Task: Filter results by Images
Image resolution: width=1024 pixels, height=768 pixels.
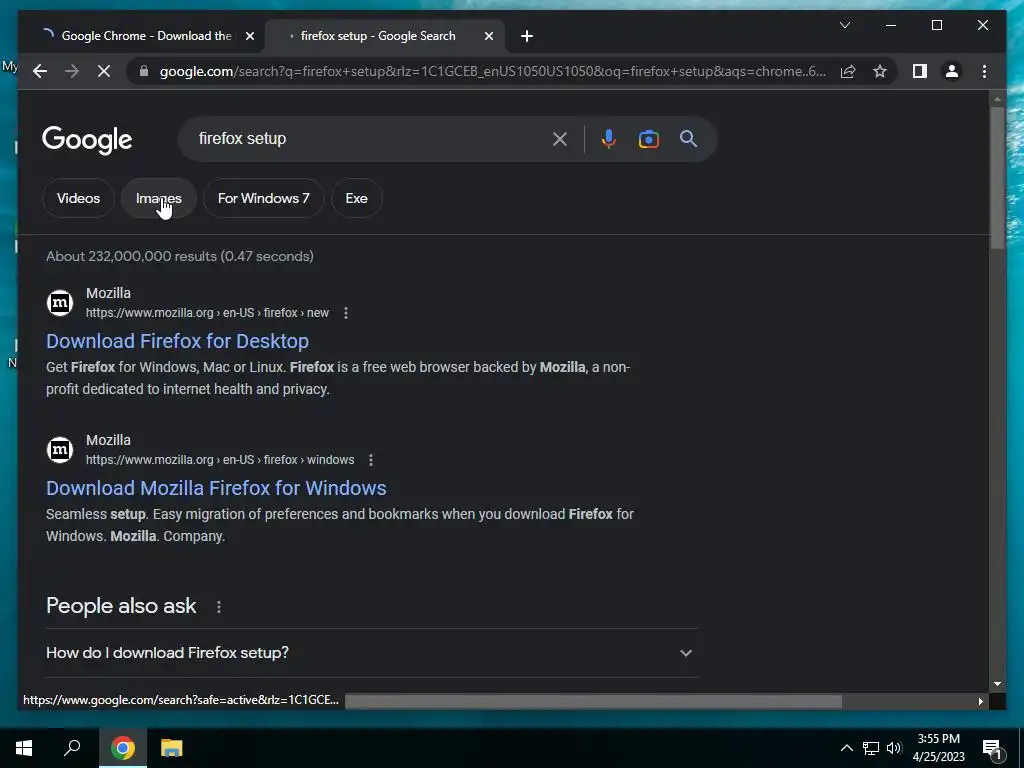Action: point(159,198)
